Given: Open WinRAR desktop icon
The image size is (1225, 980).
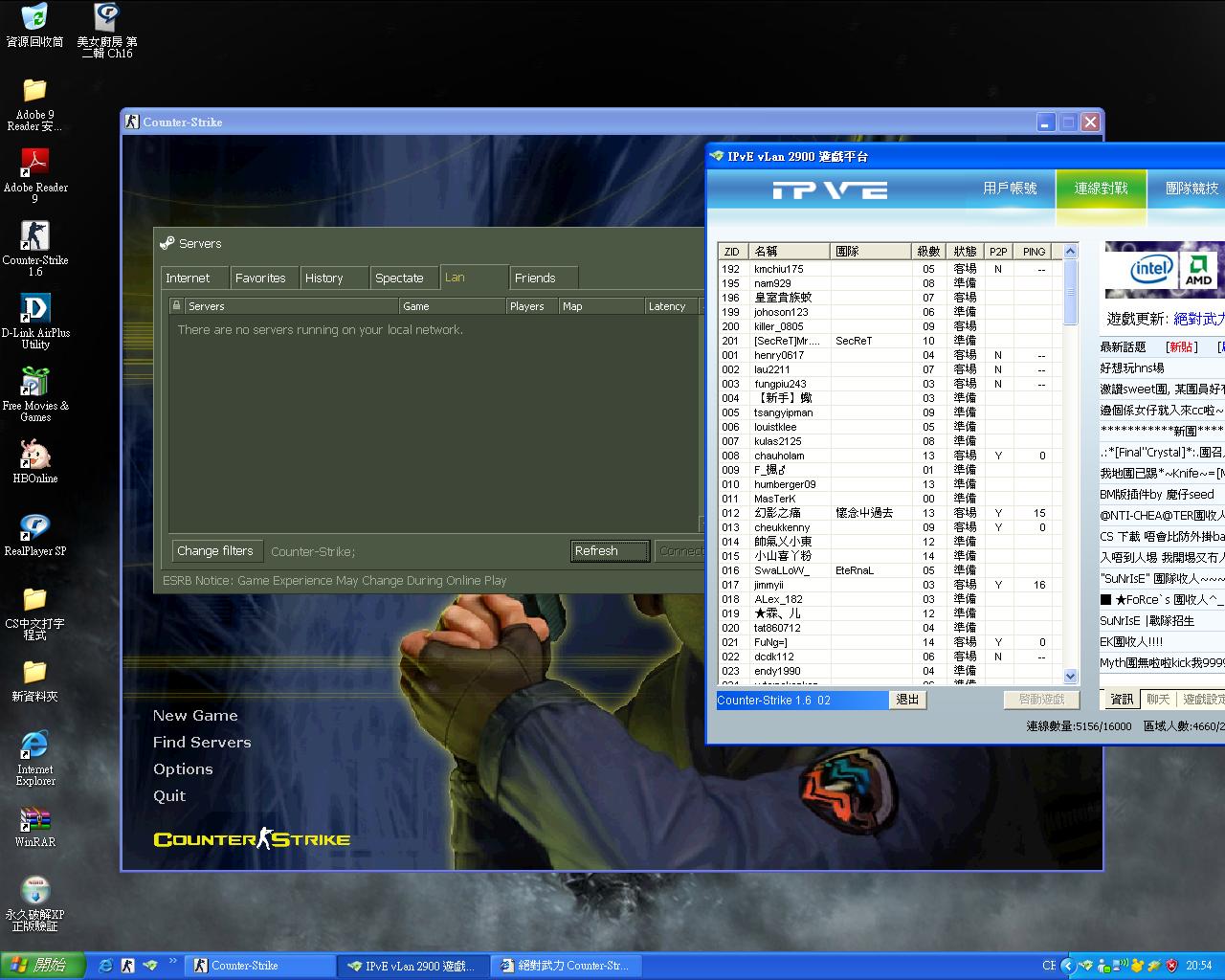Looking at the screenshot, I should [35, 820].
